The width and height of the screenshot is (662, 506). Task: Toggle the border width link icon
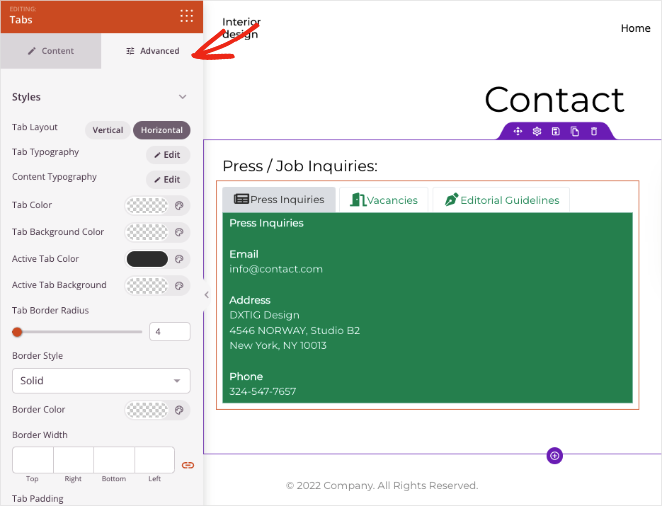[x=188, y=465]
